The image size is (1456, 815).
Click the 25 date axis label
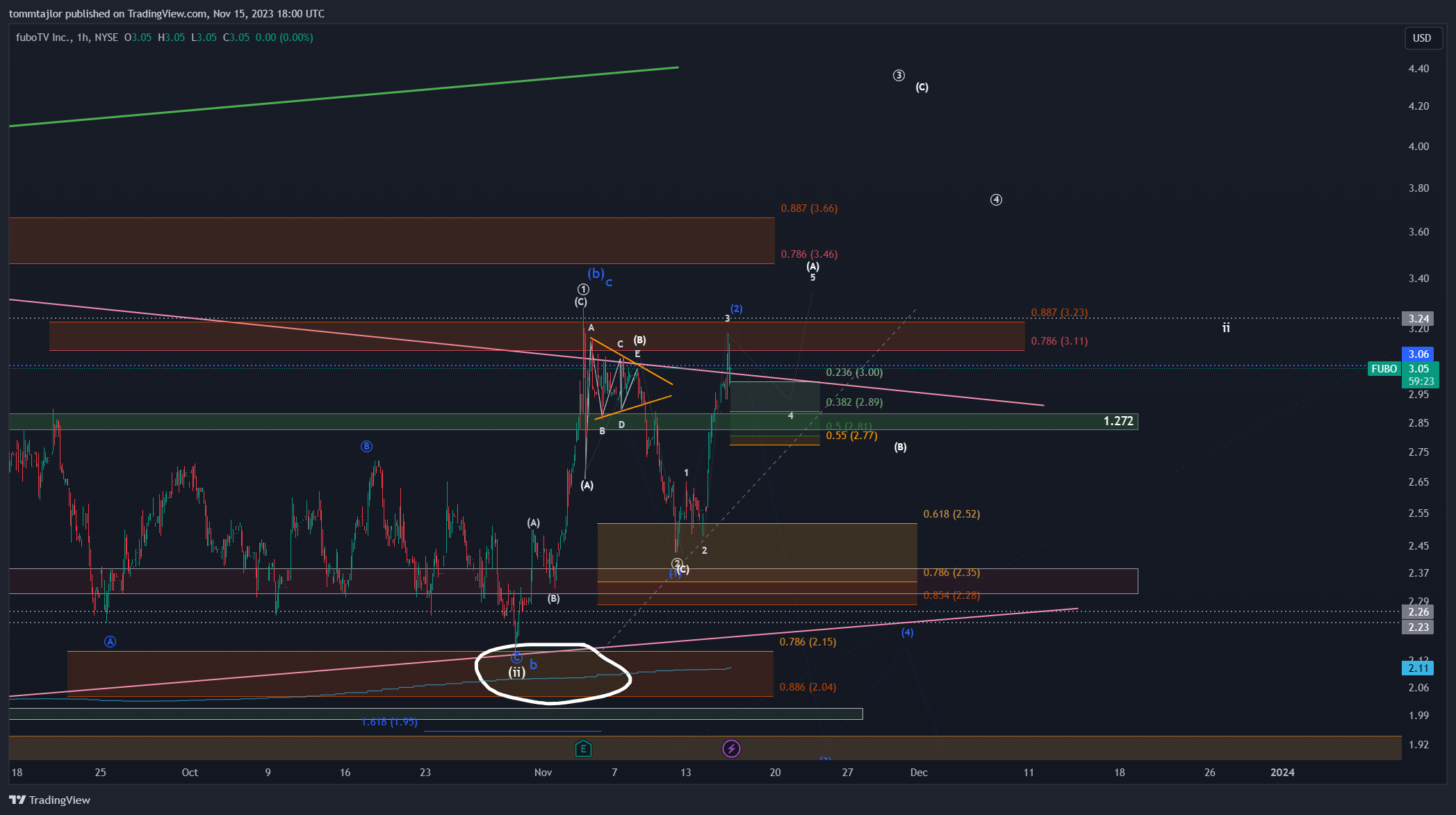pyautogui.click(x=101, y=773)
